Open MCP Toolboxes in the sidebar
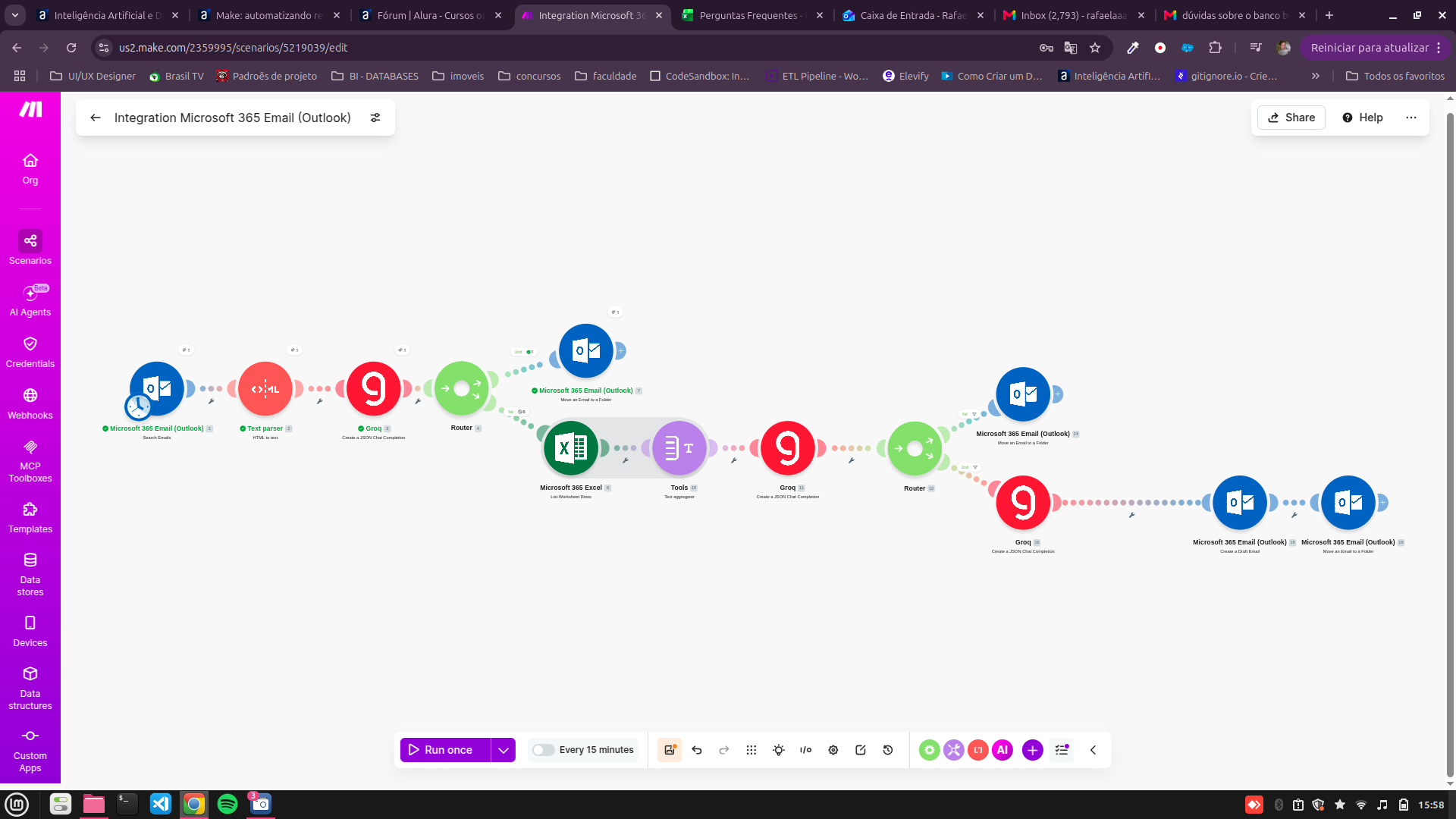Image resolution: width=1456 pixels, height=819 pixels. pos(30,461)
